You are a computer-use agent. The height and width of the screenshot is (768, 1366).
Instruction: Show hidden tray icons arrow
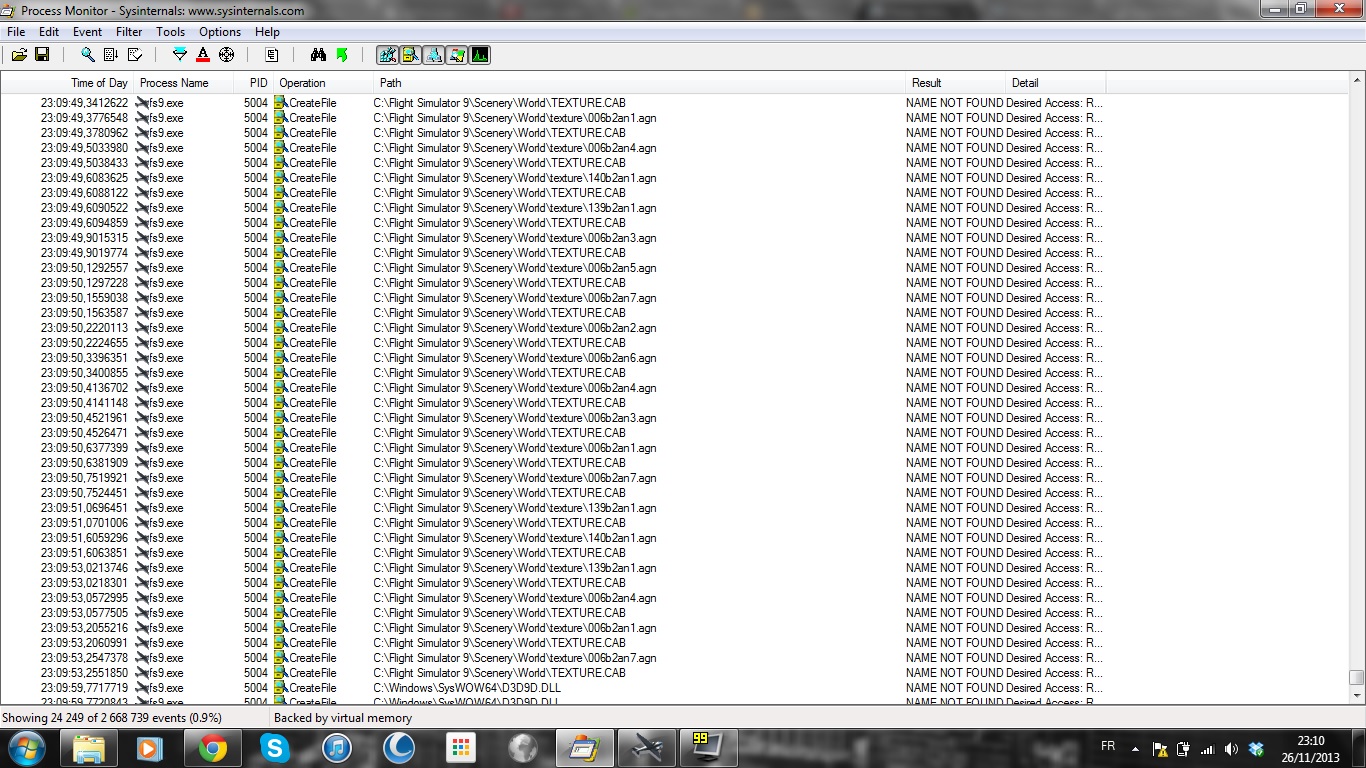tap(1135, 748)
